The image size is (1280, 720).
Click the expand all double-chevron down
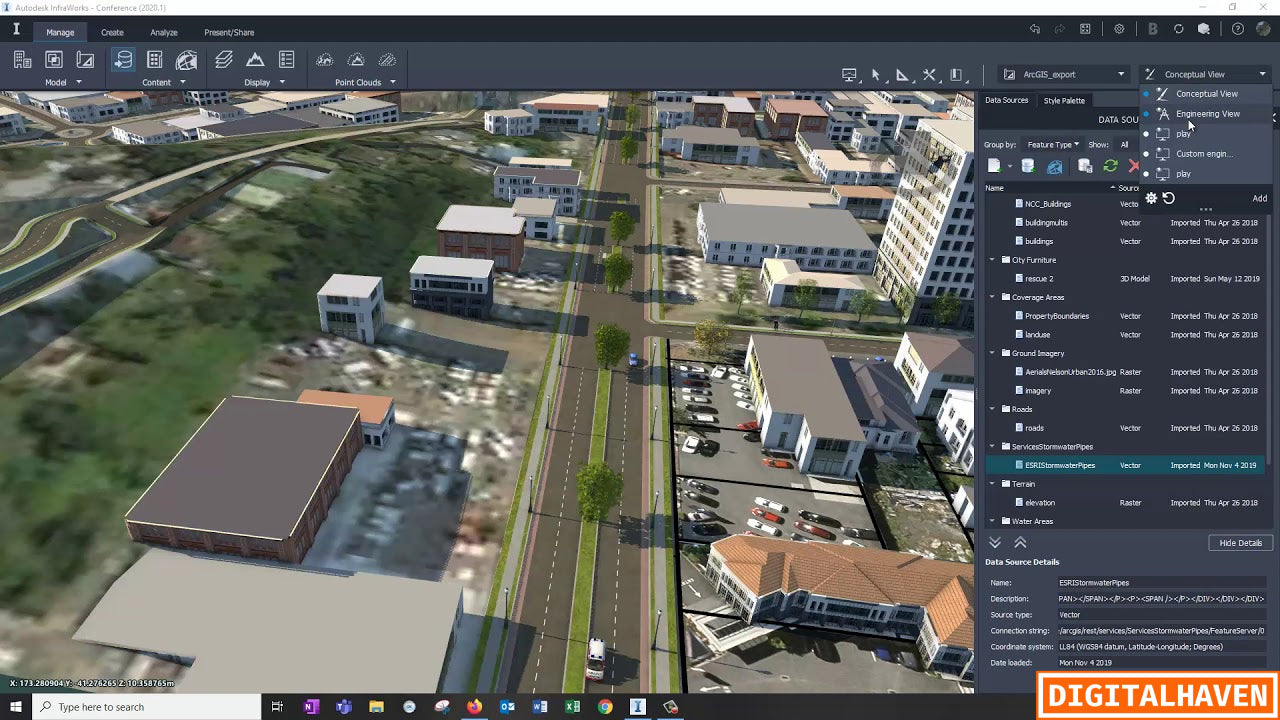click(x=995, y=543)
